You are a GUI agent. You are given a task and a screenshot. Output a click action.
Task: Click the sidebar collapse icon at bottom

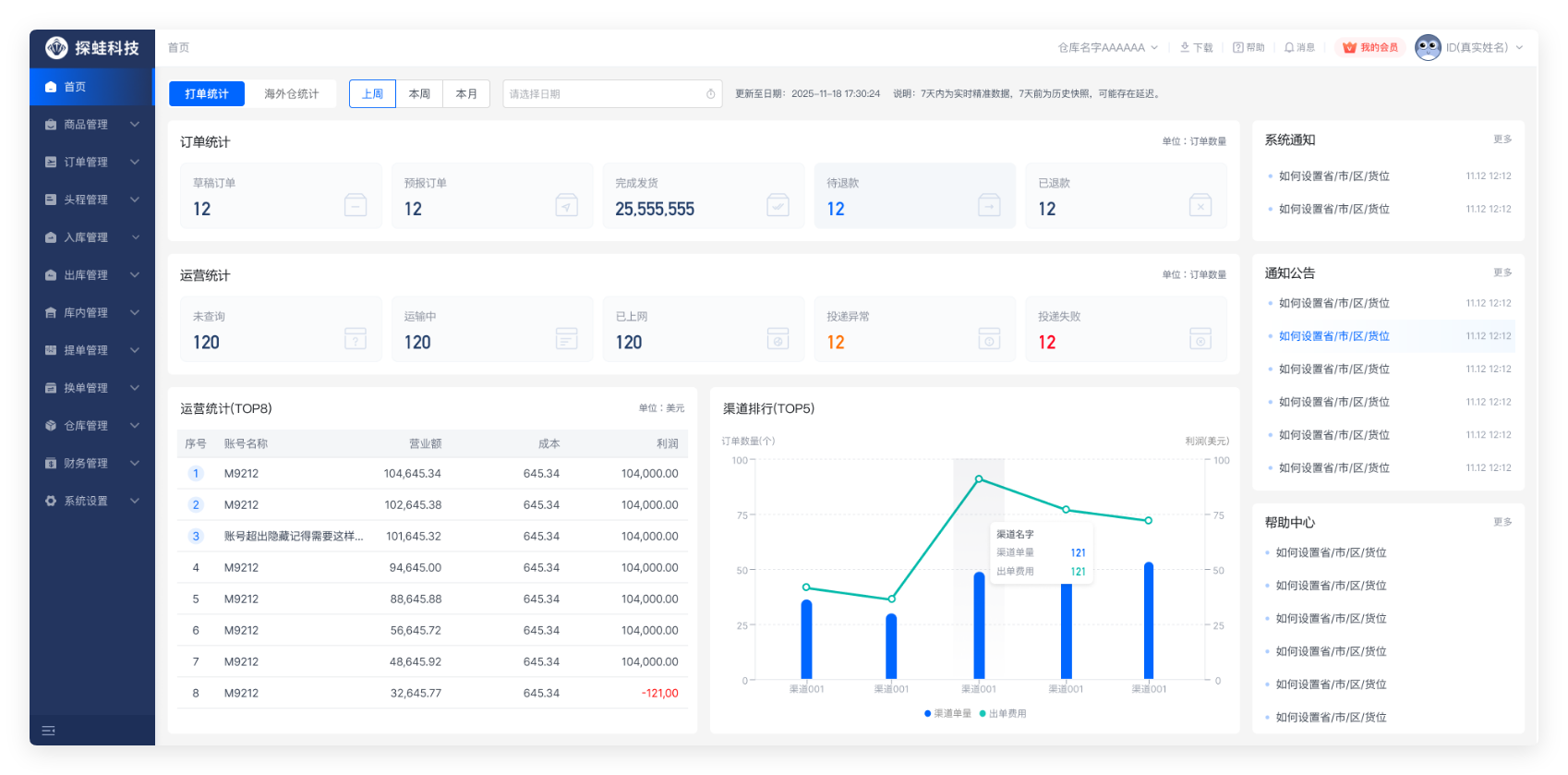click(49, 731)
